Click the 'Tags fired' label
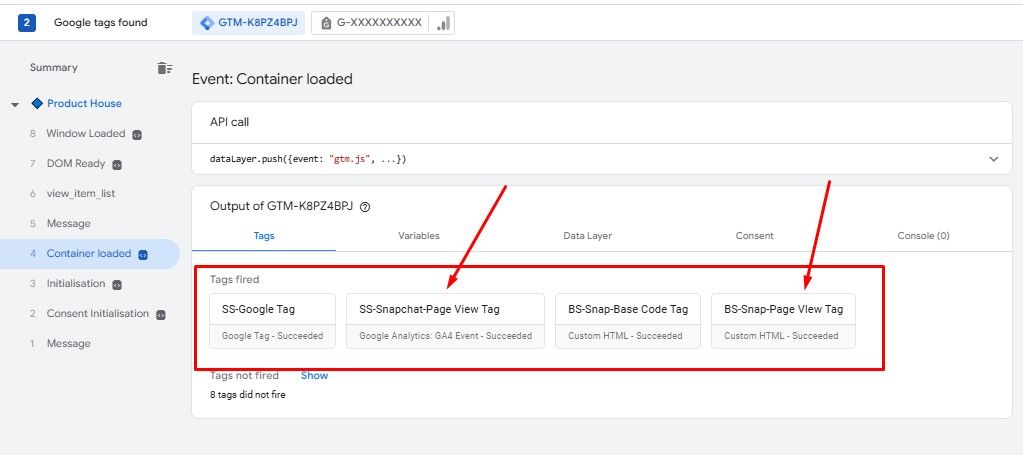This screenshot has height=455, width=1023. (x=234, y=279)
